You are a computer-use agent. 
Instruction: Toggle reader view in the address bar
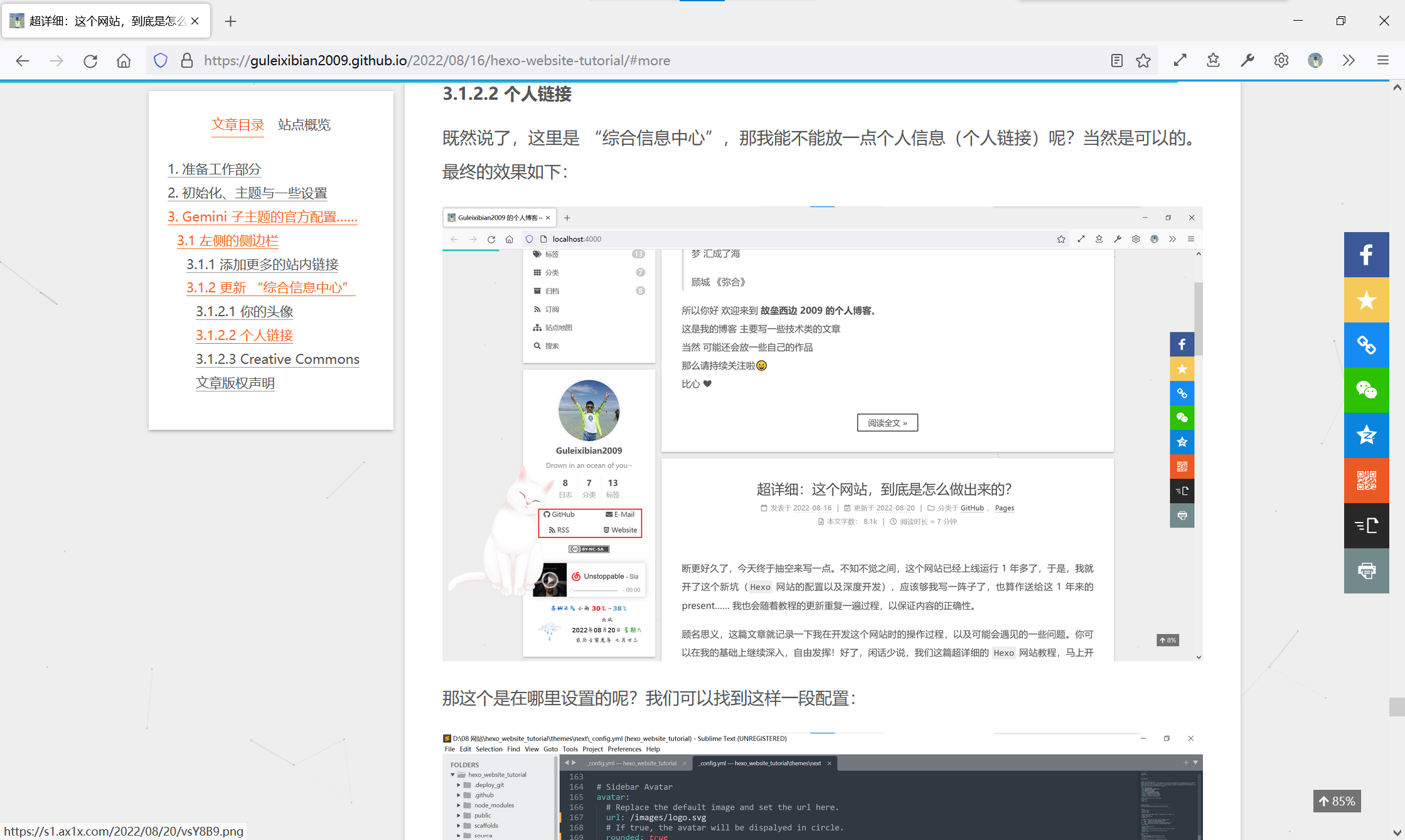[x=1116, y=61]
